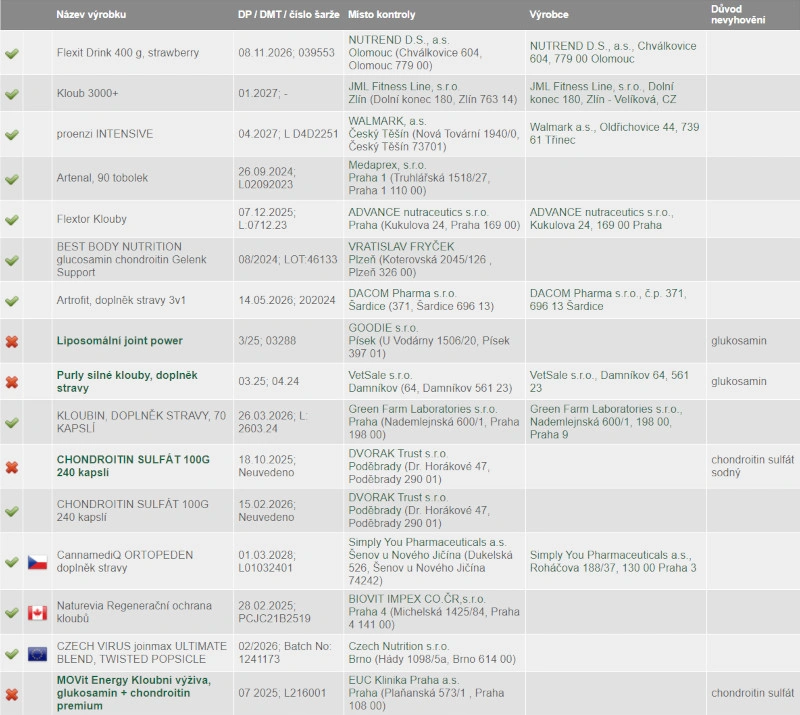Click the JML Fitness Line Zlín inspection location
This screenshot has height=715, width=800.
coord(433,93)
